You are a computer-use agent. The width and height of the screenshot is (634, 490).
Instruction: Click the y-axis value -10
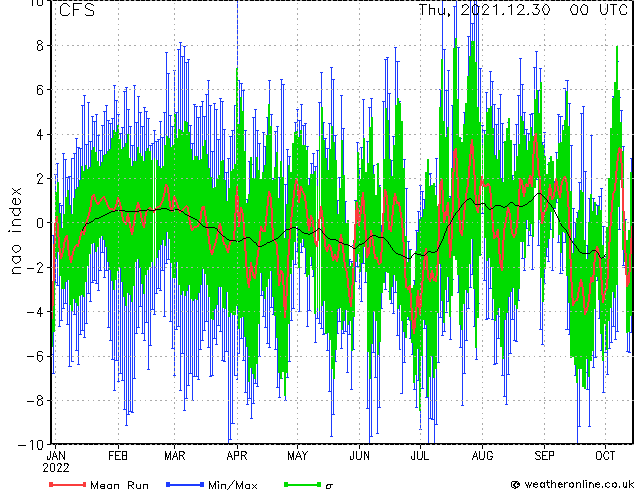(31, 445)
